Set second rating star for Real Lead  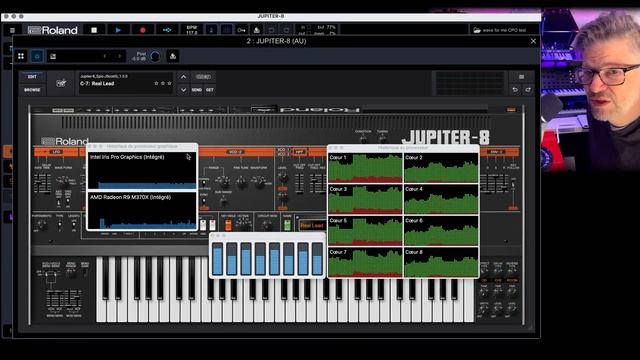point(163,83)
